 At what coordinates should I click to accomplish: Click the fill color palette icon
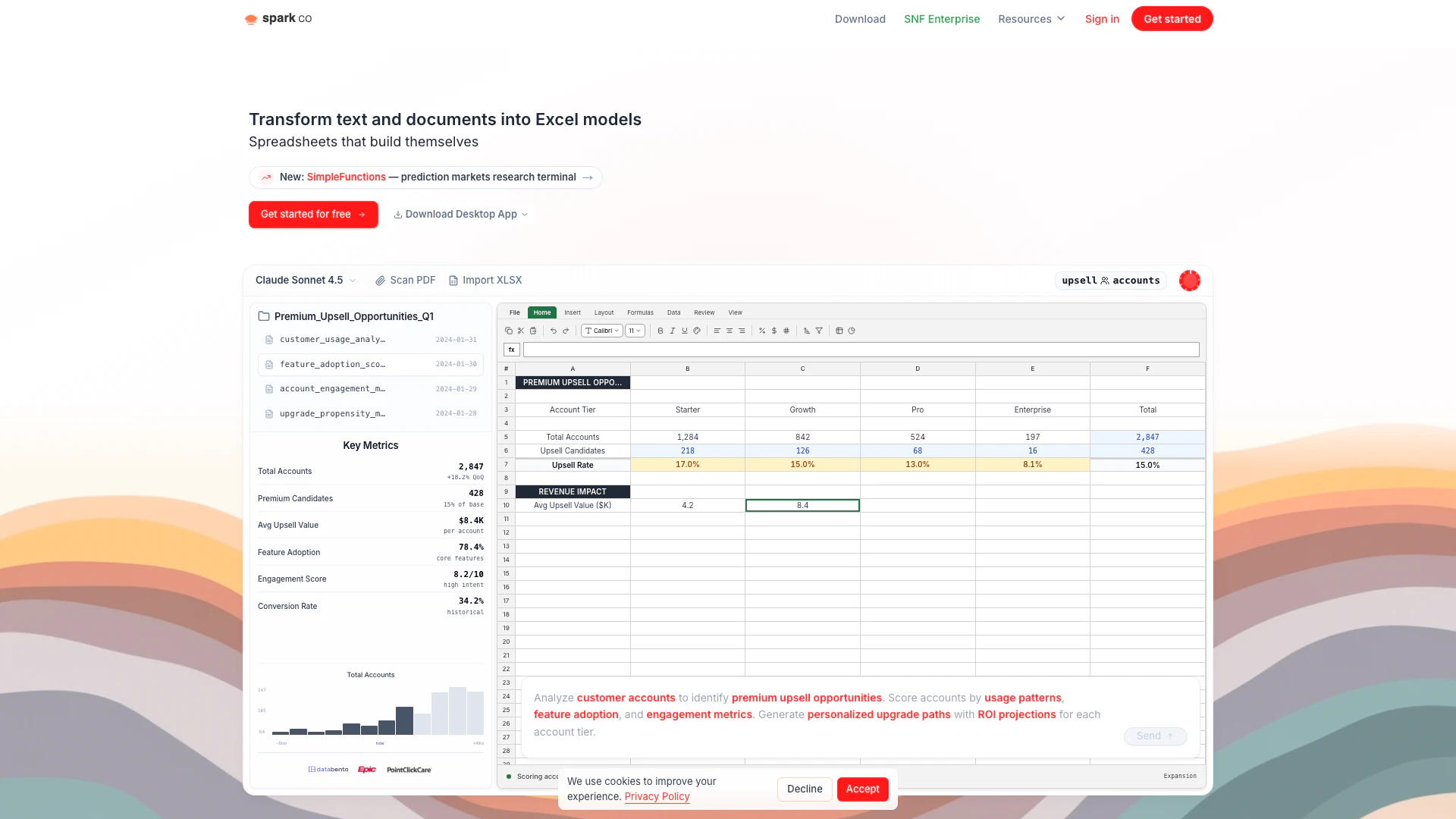coord(697,331)
